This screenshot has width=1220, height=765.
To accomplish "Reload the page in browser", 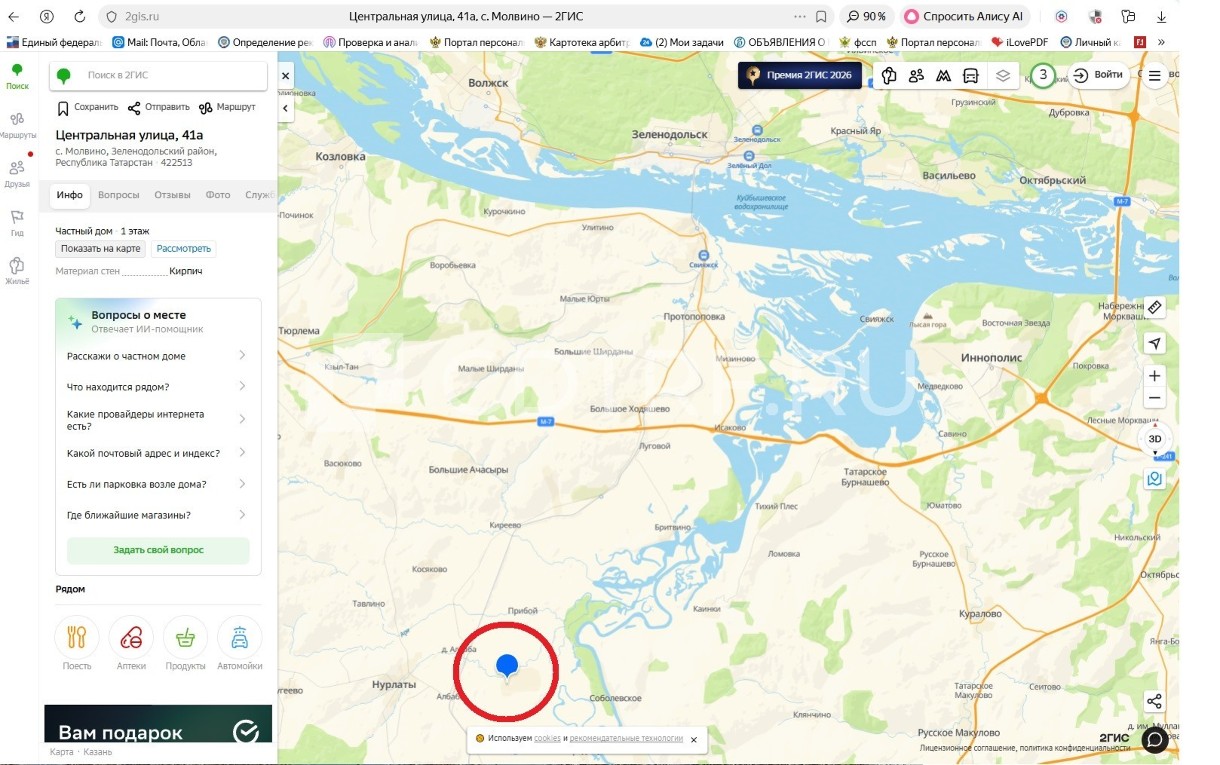I will point(80,17).
